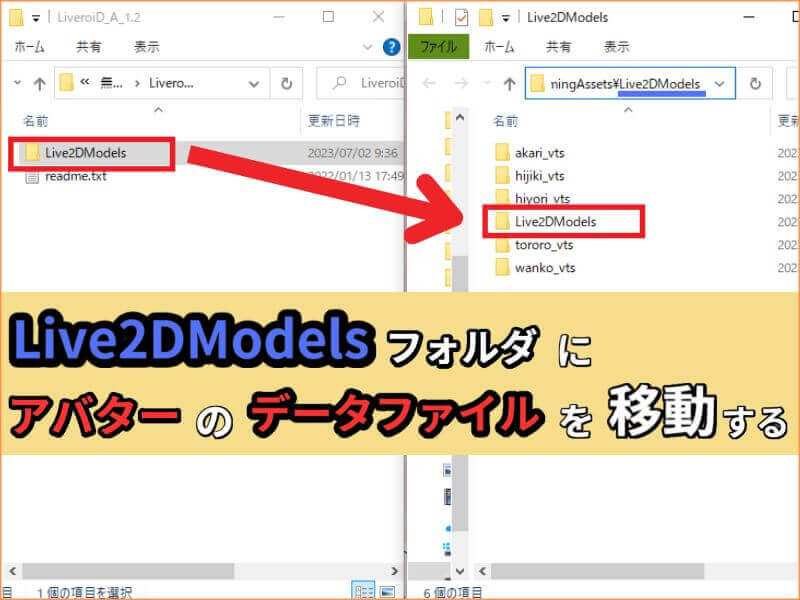Click the folder icon in the LiveroiD_A_1.2 title bar
This screenshot has width=800, height=600.
pos(16,17)
